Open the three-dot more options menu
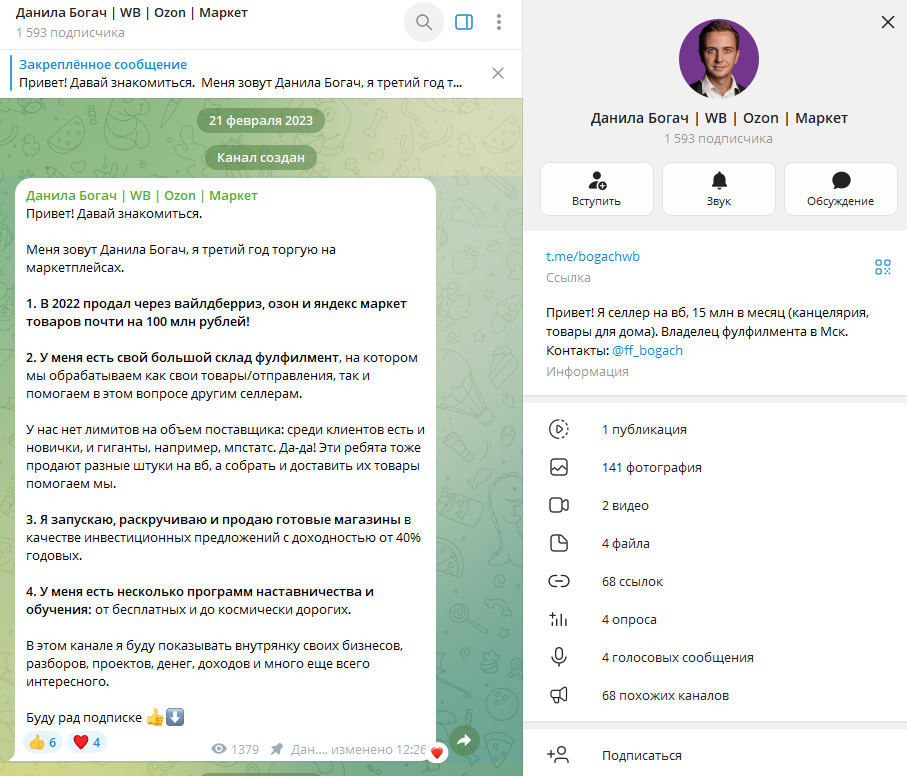Image resolution: width=907 pixels, height=776 pixels. [499, 23]
